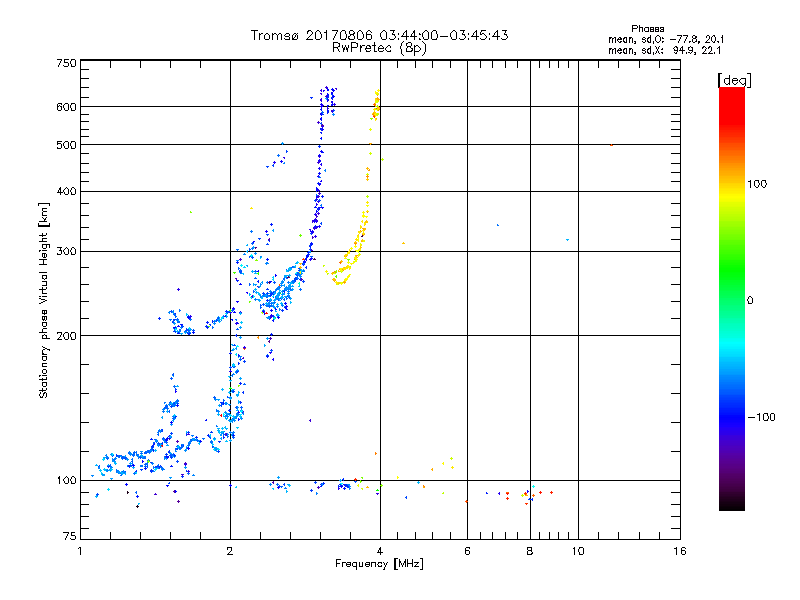The image size is (800, 600).
Task: Click the y-axis tick label "600"
Action: [x=66, y=107]
